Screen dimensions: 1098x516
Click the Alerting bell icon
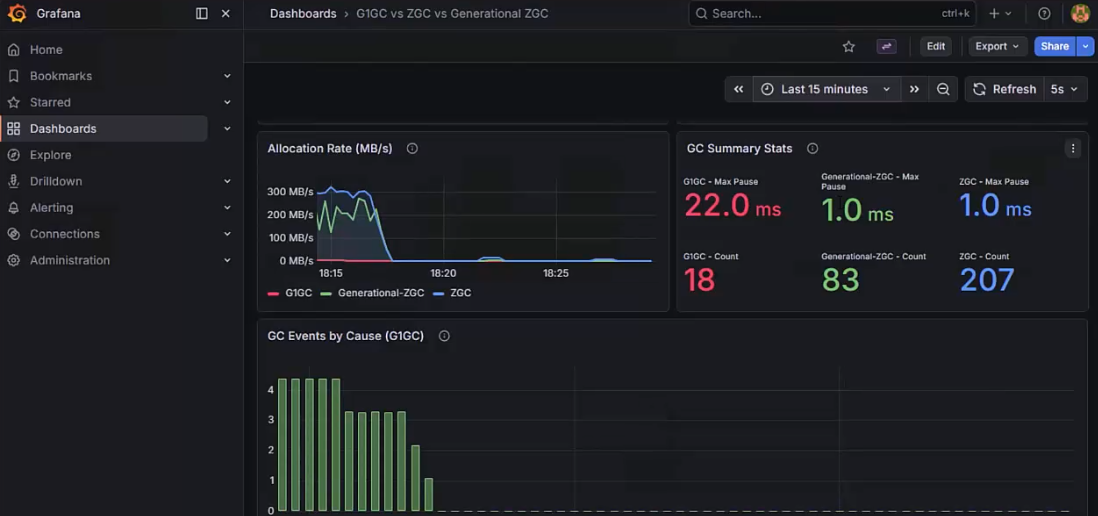13,207
